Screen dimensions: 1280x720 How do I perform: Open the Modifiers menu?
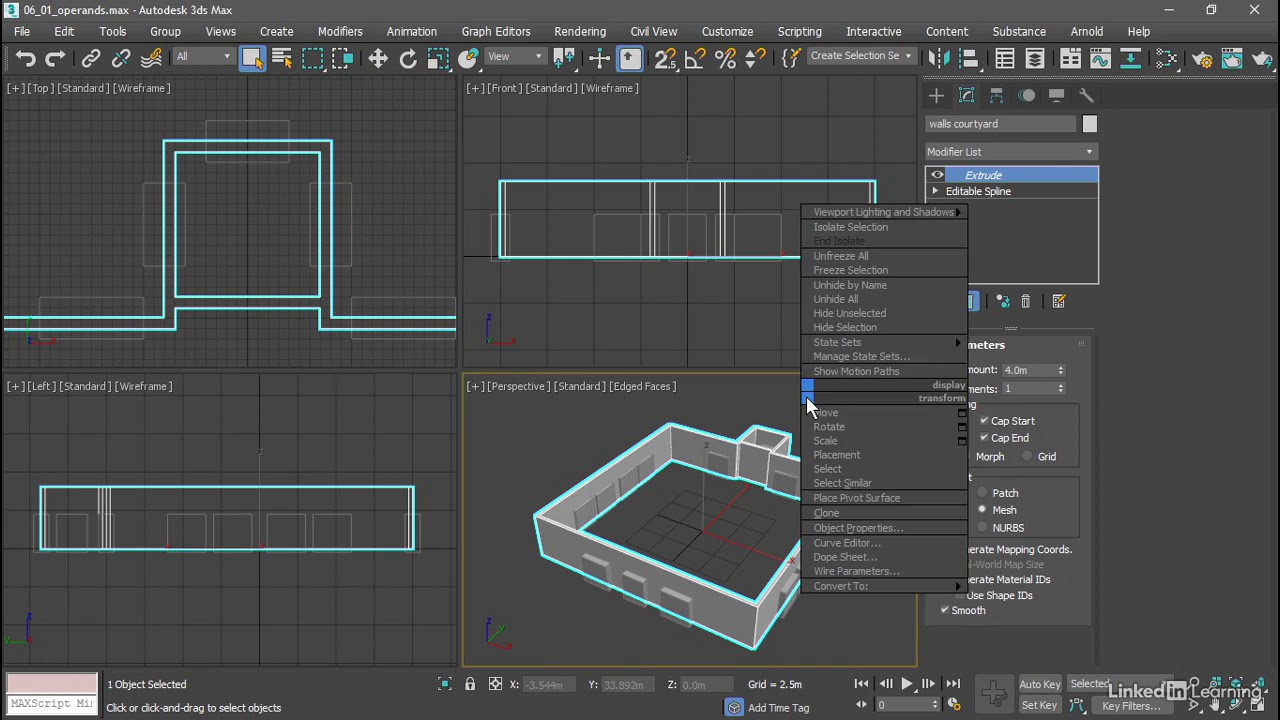[x=340, y=31]
